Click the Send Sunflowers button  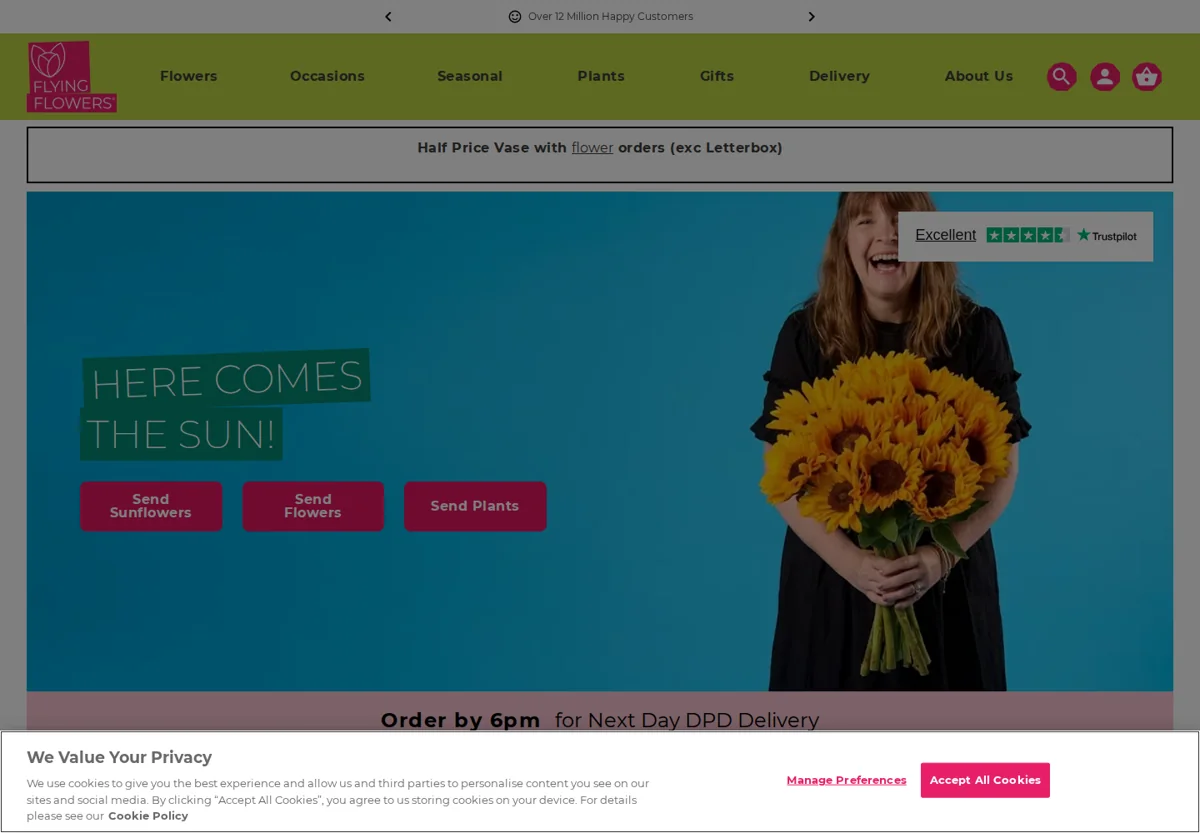pos(151,506)
